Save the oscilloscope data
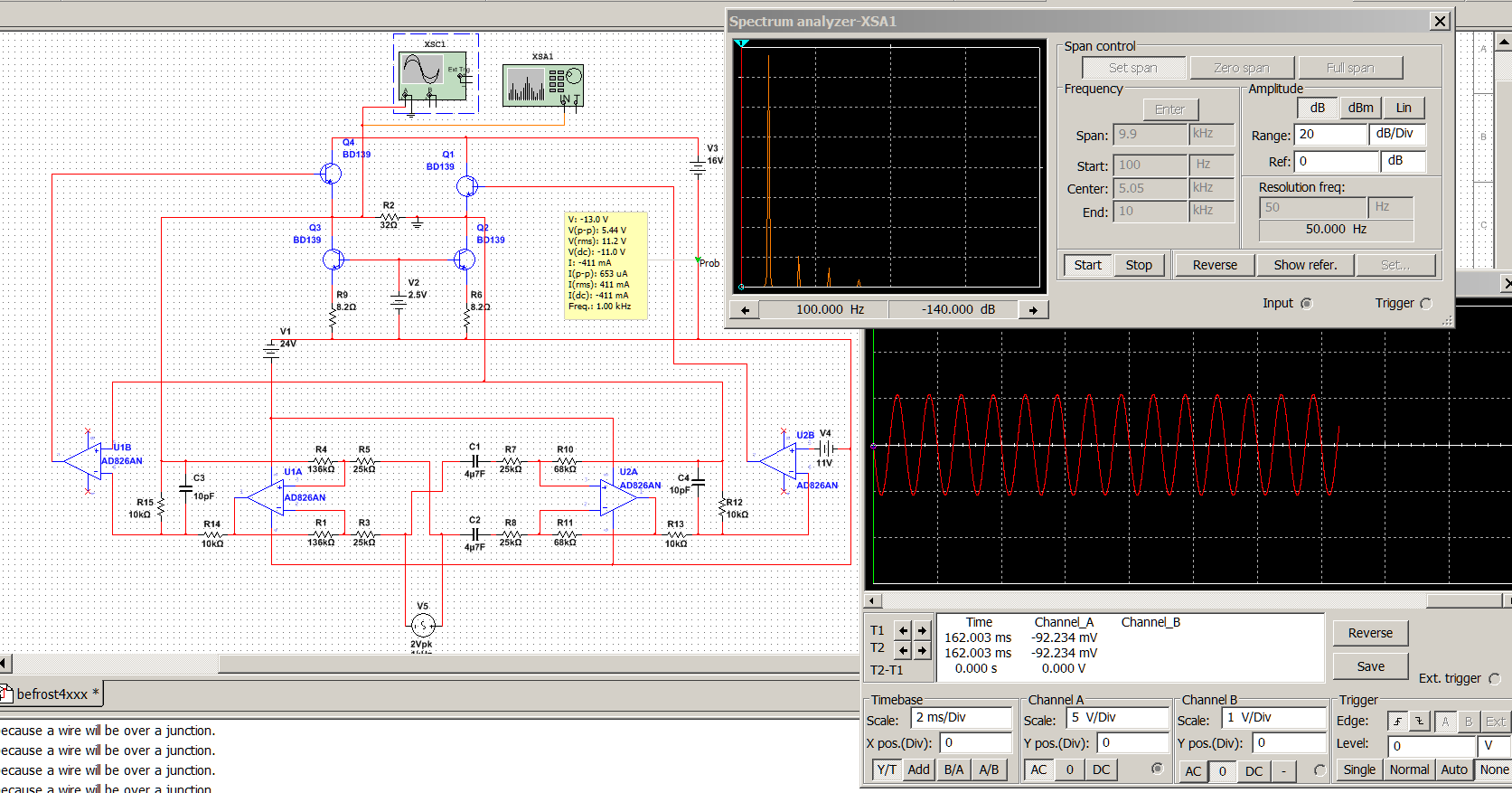Screen dimensions: 1512x793 click(1370, 666)
